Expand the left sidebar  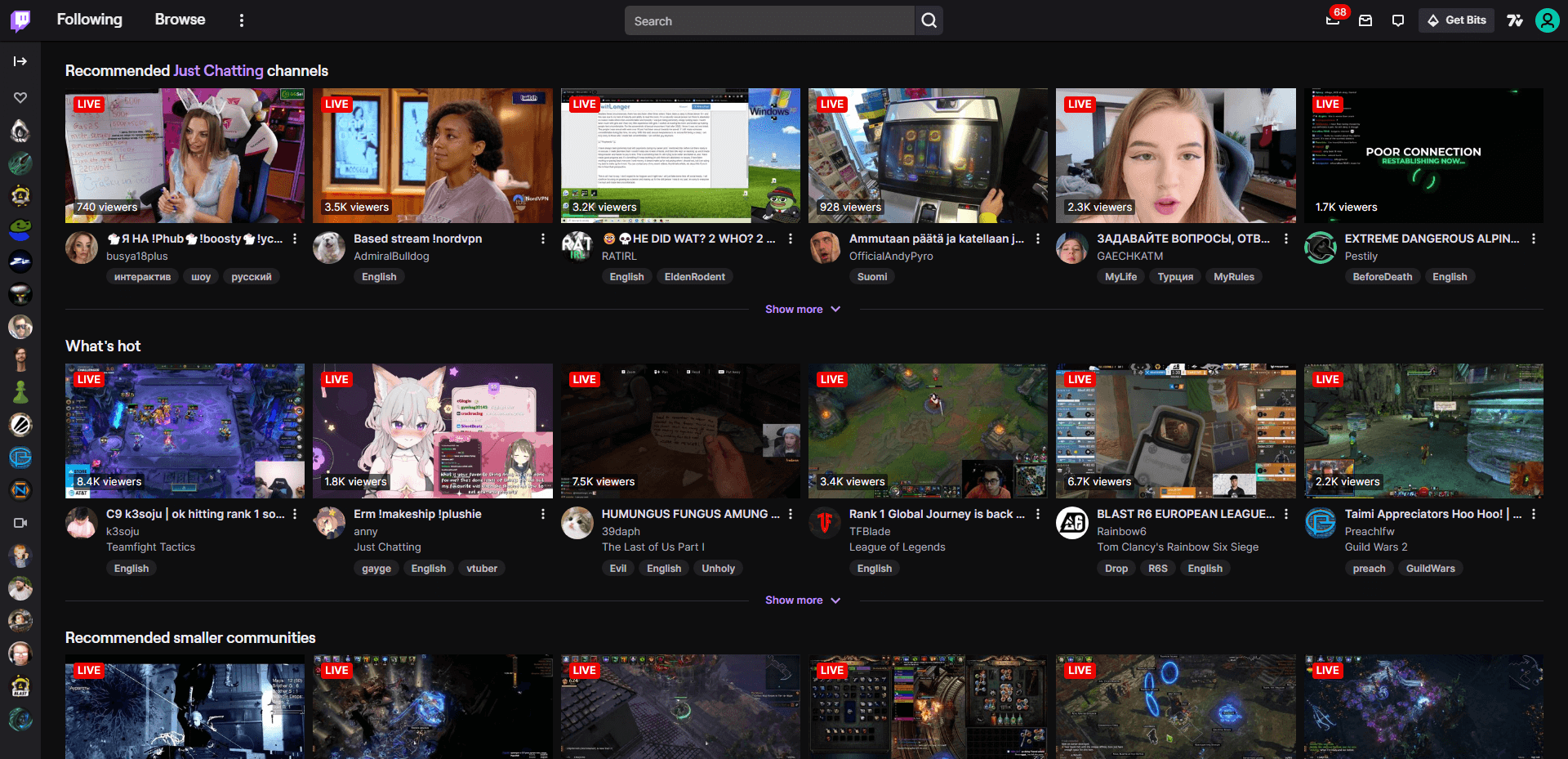20,61
